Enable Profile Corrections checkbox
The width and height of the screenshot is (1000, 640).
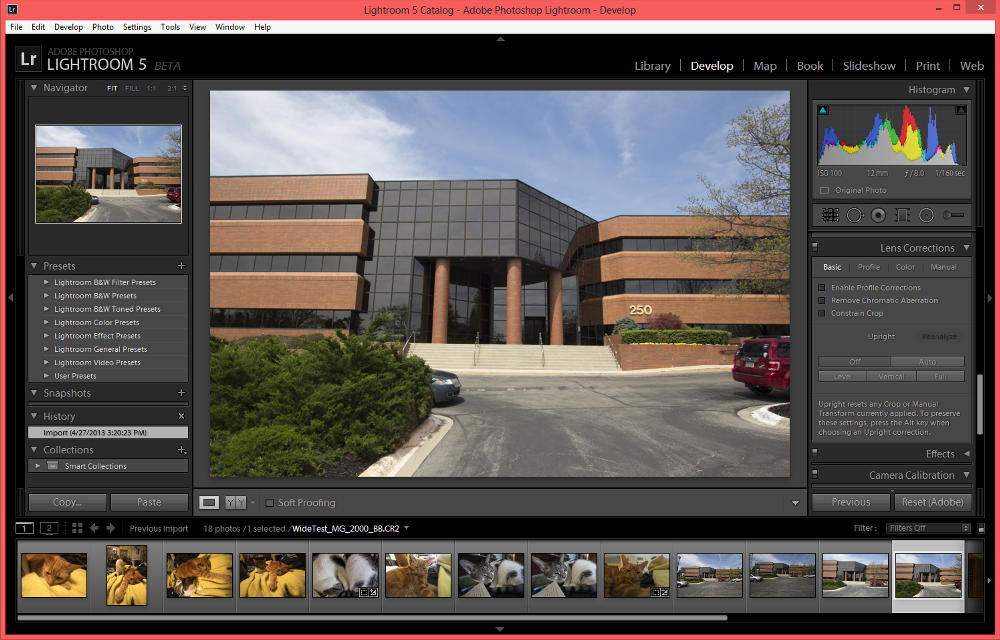821,287
